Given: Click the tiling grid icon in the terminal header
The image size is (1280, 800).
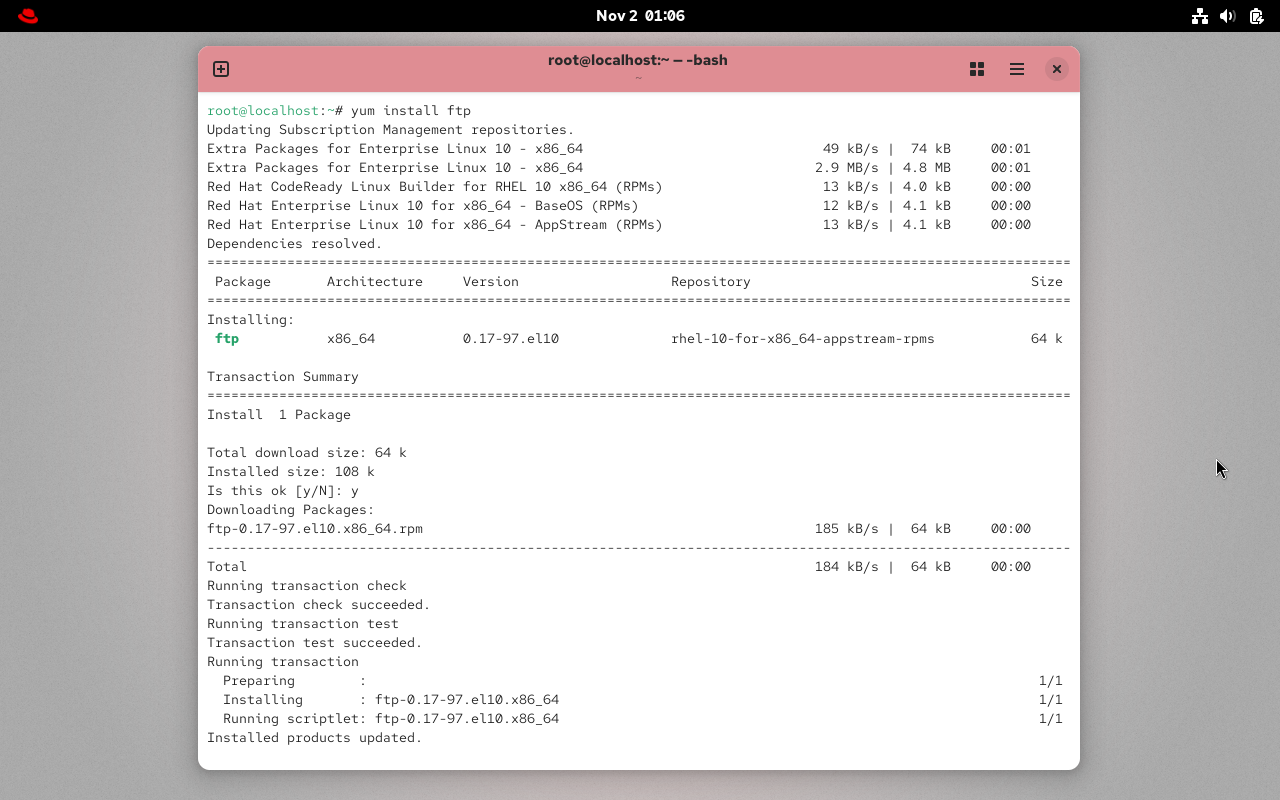Looking at the screenshot, I should click(977, 69).
